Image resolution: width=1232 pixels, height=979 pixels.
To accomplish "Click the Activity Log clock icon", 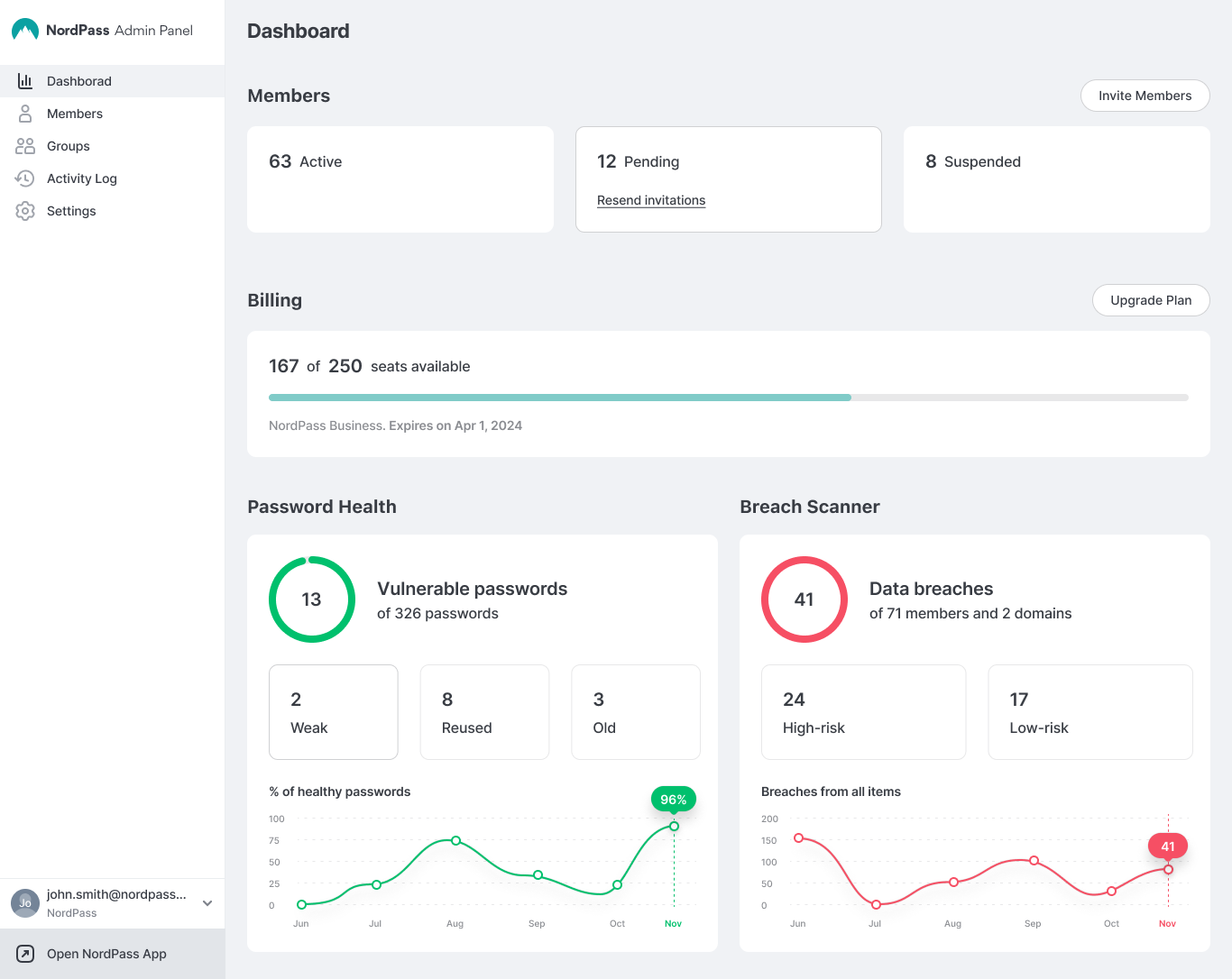I will click(x=25, y=178).
